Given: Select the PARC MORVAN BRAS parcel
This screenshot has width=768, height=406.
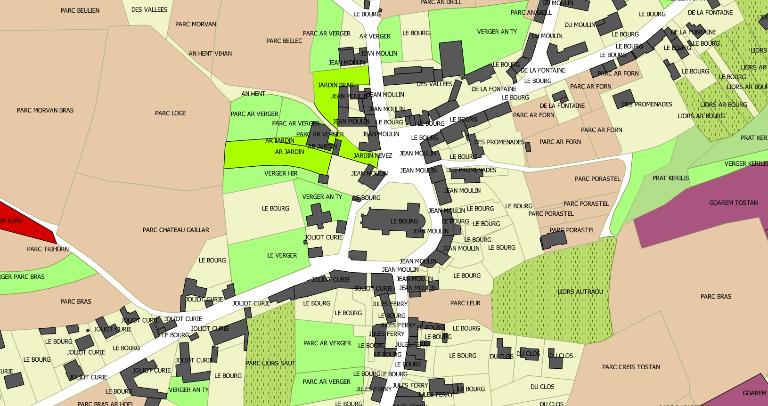Looking at the screenshot, I should (x=45, y=110).
